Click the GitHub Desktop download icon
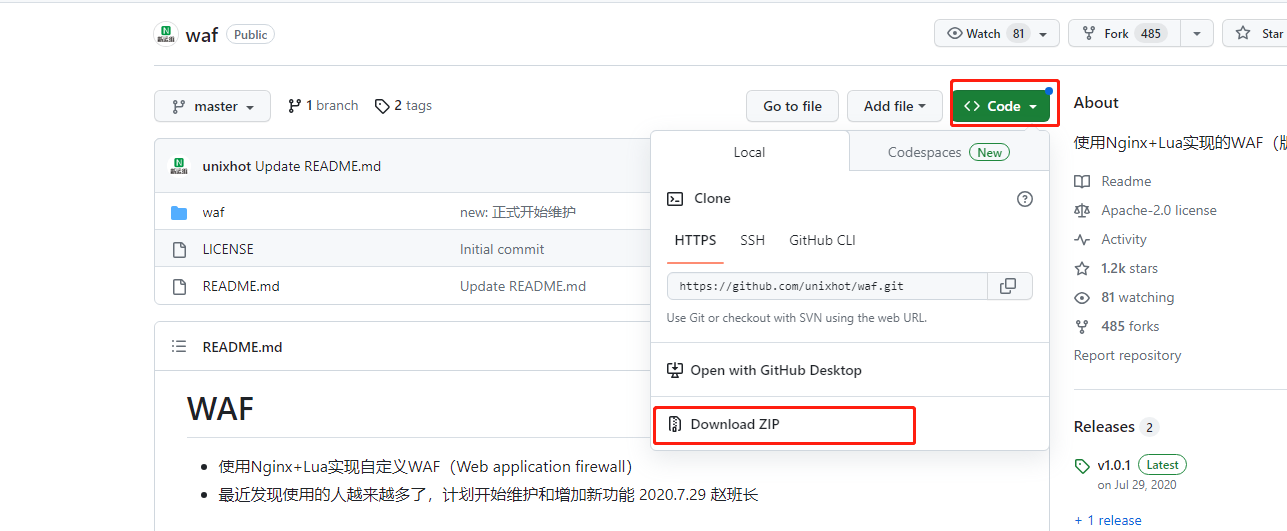The height and width of the screenshot is (531, 1287). pyautogui.click(x=675, y=370)
